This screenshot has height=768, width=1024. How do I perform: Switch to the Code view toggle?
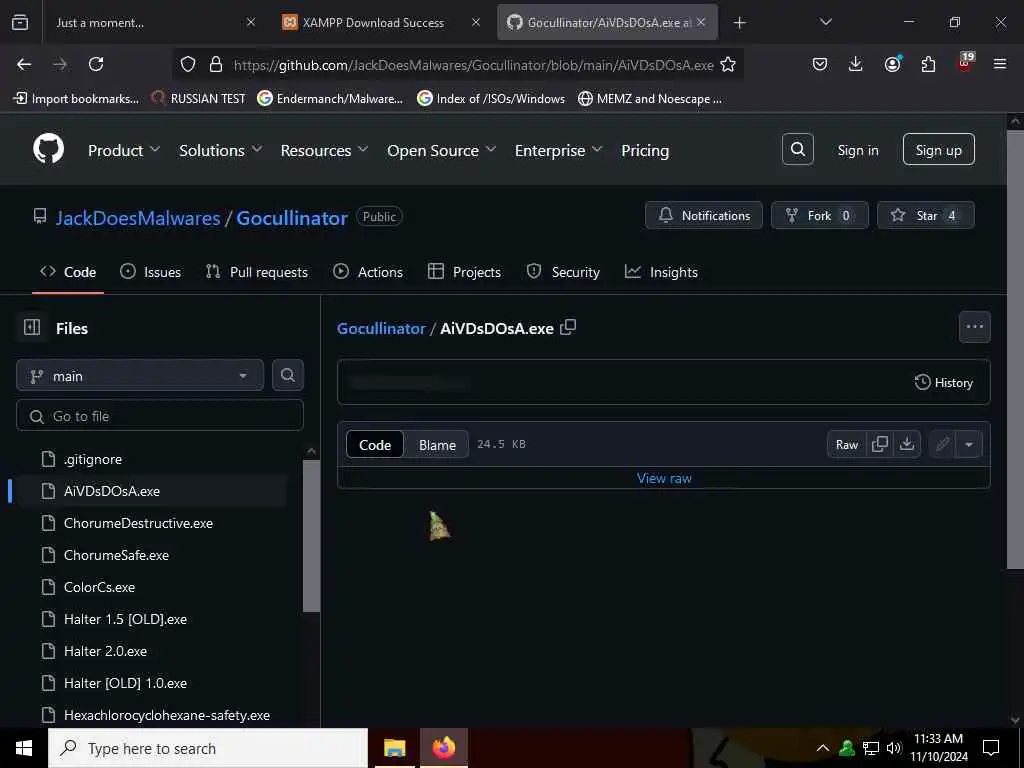pos(375,445)
